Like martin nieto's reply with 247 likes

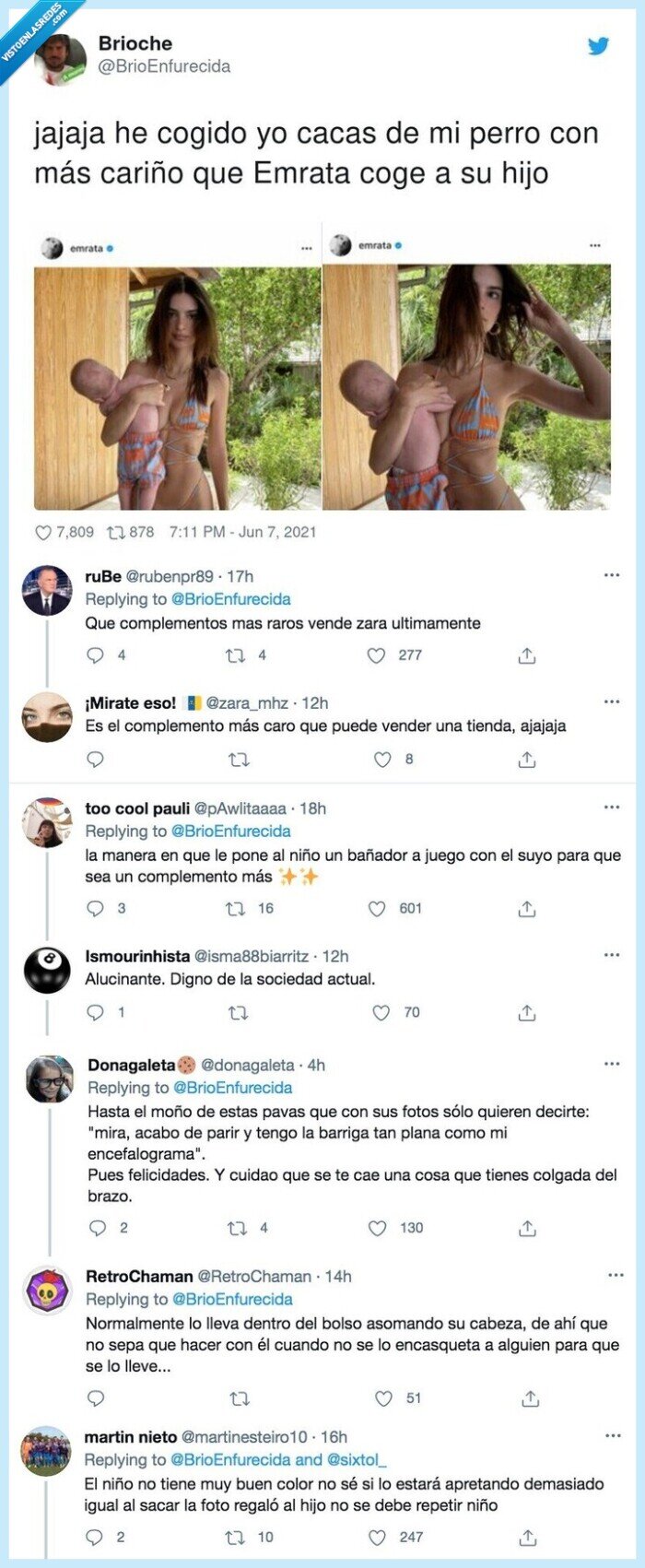[x=377, y=1537]
